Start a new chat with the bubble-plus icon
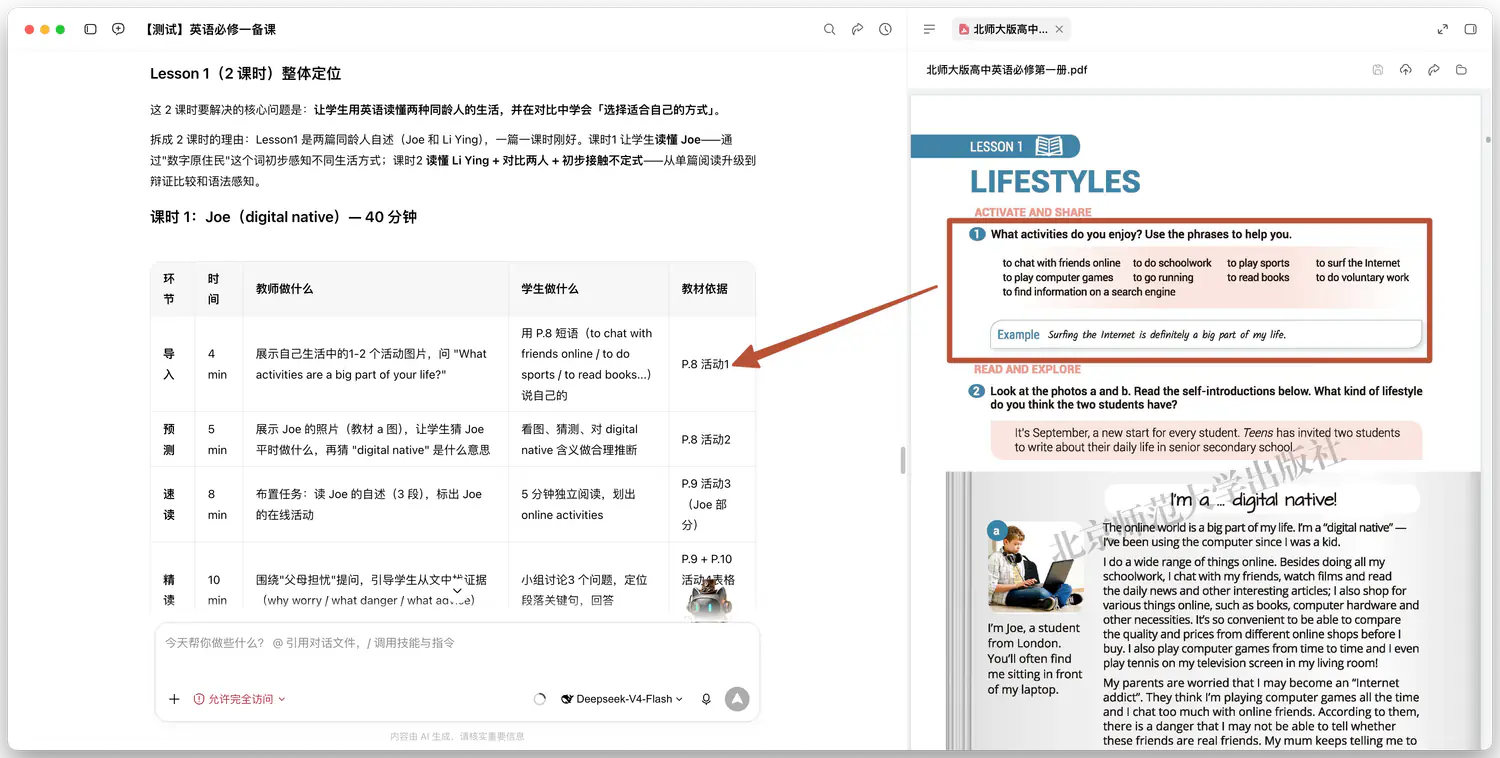Image resolution: width=1500 pixels, height=758 pixels. [118, 30]
